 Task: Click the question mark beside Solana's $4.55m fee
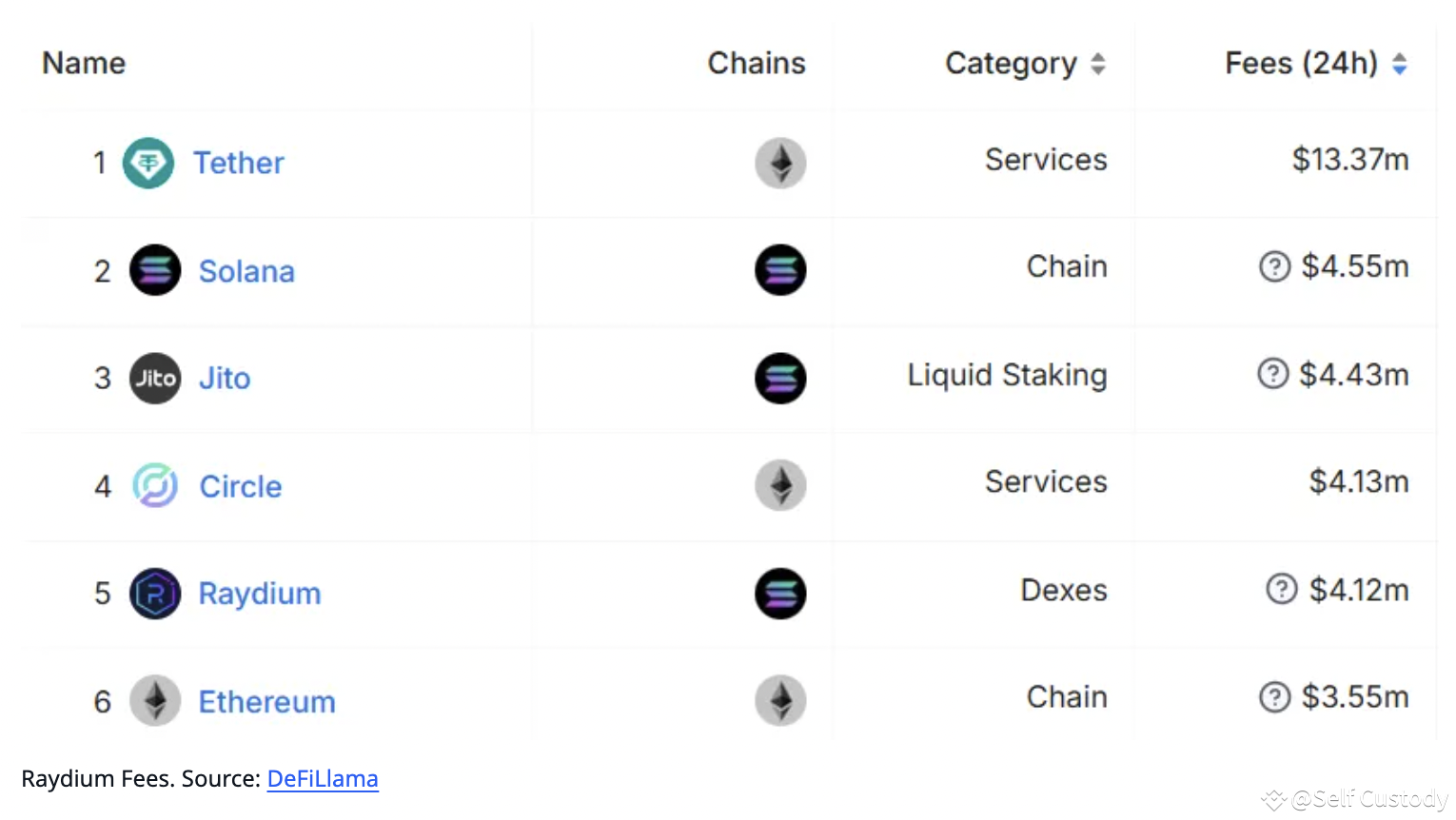1275,267
